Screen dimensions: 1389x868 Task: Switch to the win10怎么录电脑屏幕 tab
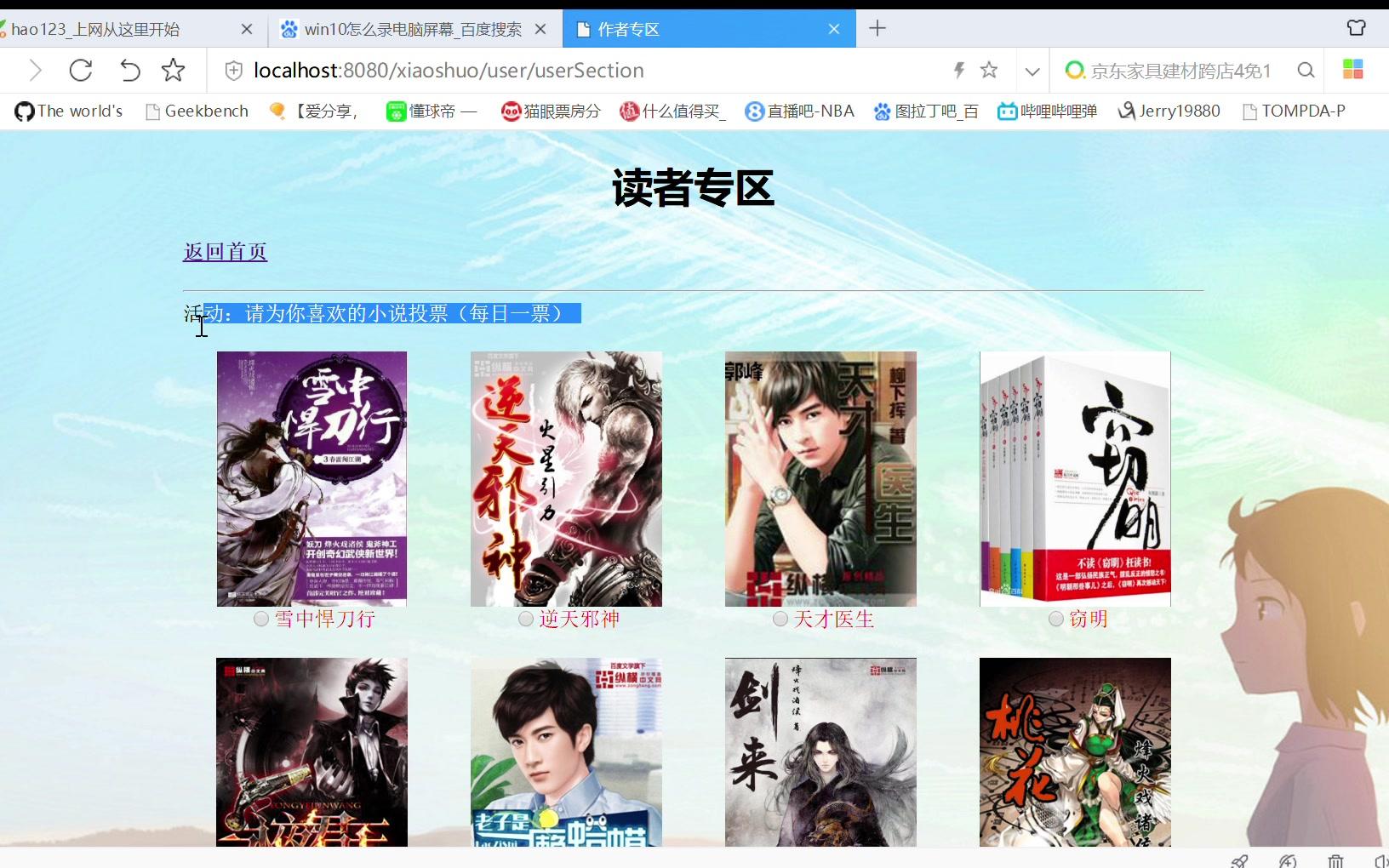coord(415,29)
